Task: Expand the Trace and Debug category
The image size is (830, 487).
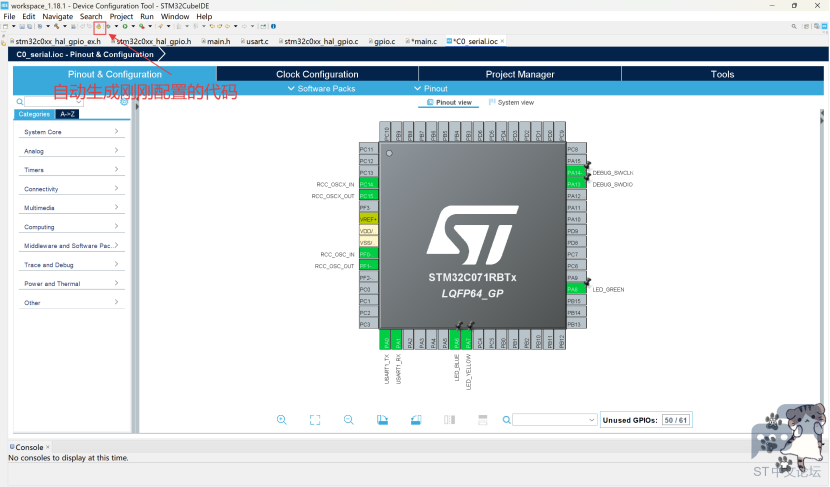Action: coord(71,265)
